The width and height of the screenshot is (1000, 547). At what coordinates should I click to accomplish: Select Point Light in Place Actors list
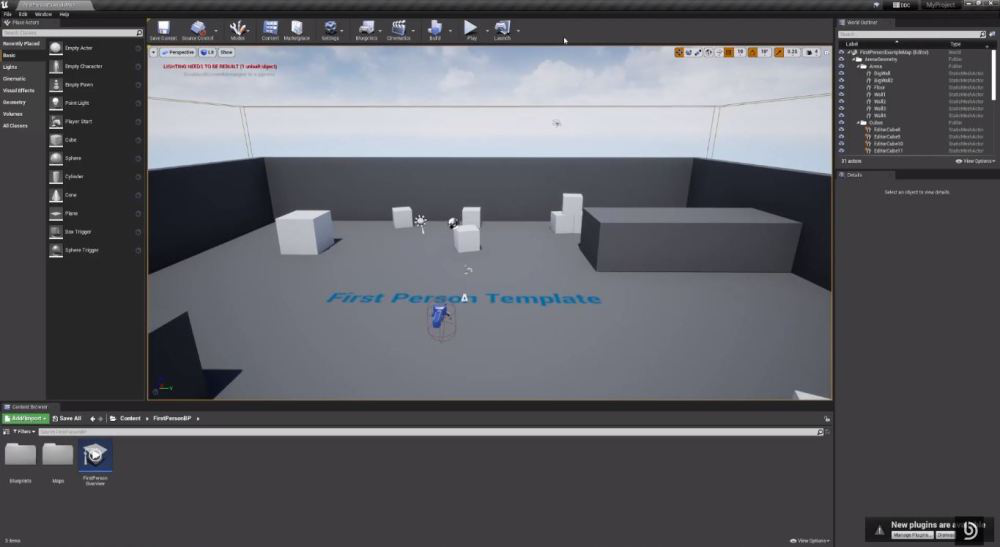[95, 103]
